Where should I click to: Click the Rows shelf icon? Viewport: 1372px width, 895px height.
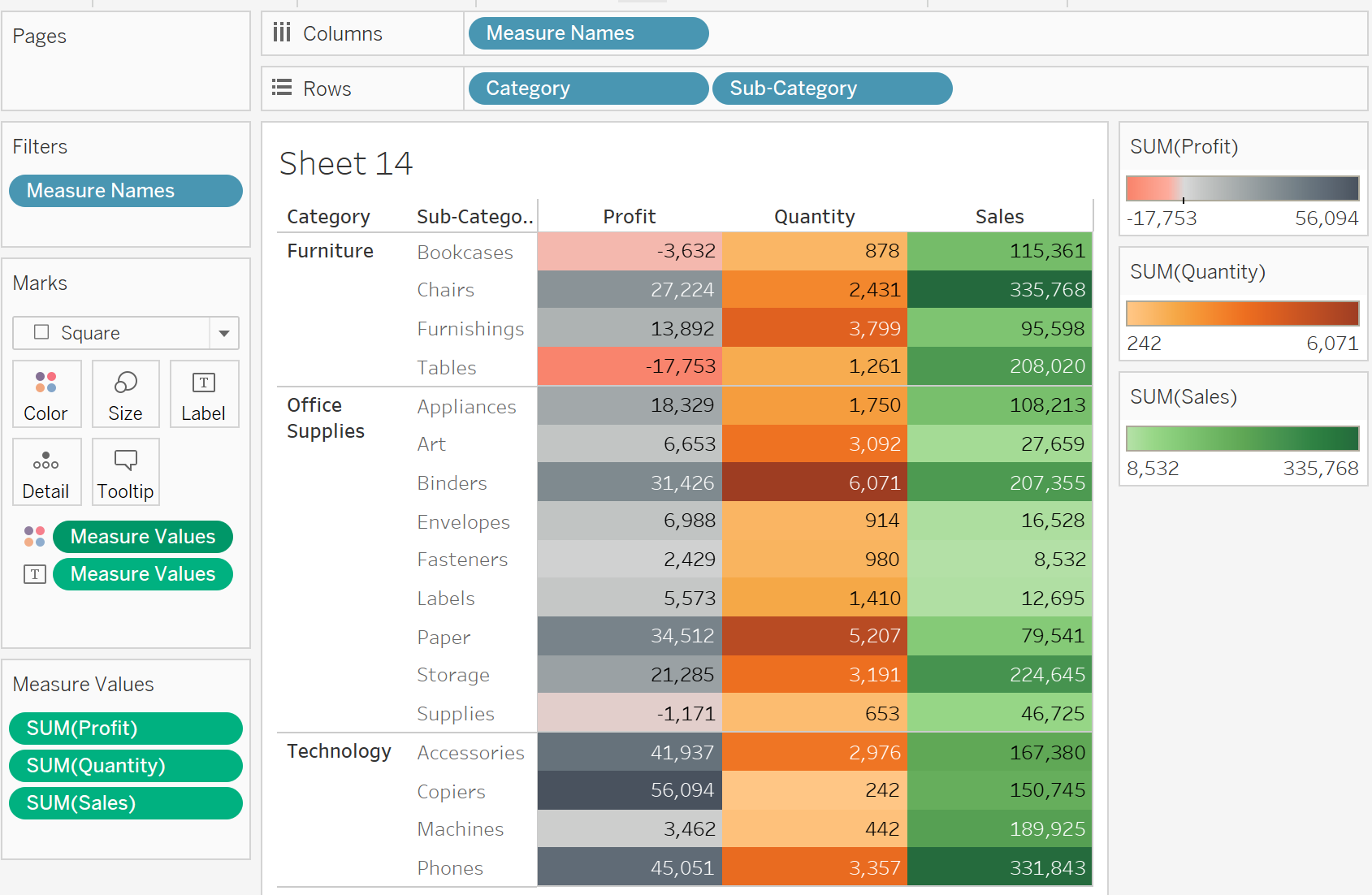tap(282, 89)
